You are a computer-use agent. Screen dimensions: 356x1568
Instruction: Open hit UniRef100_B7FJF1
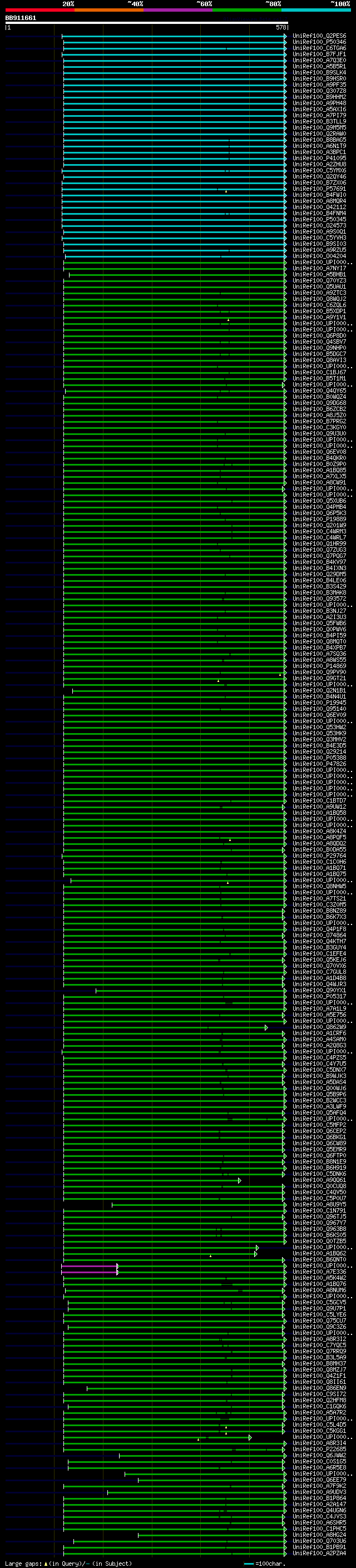point(319,54)
